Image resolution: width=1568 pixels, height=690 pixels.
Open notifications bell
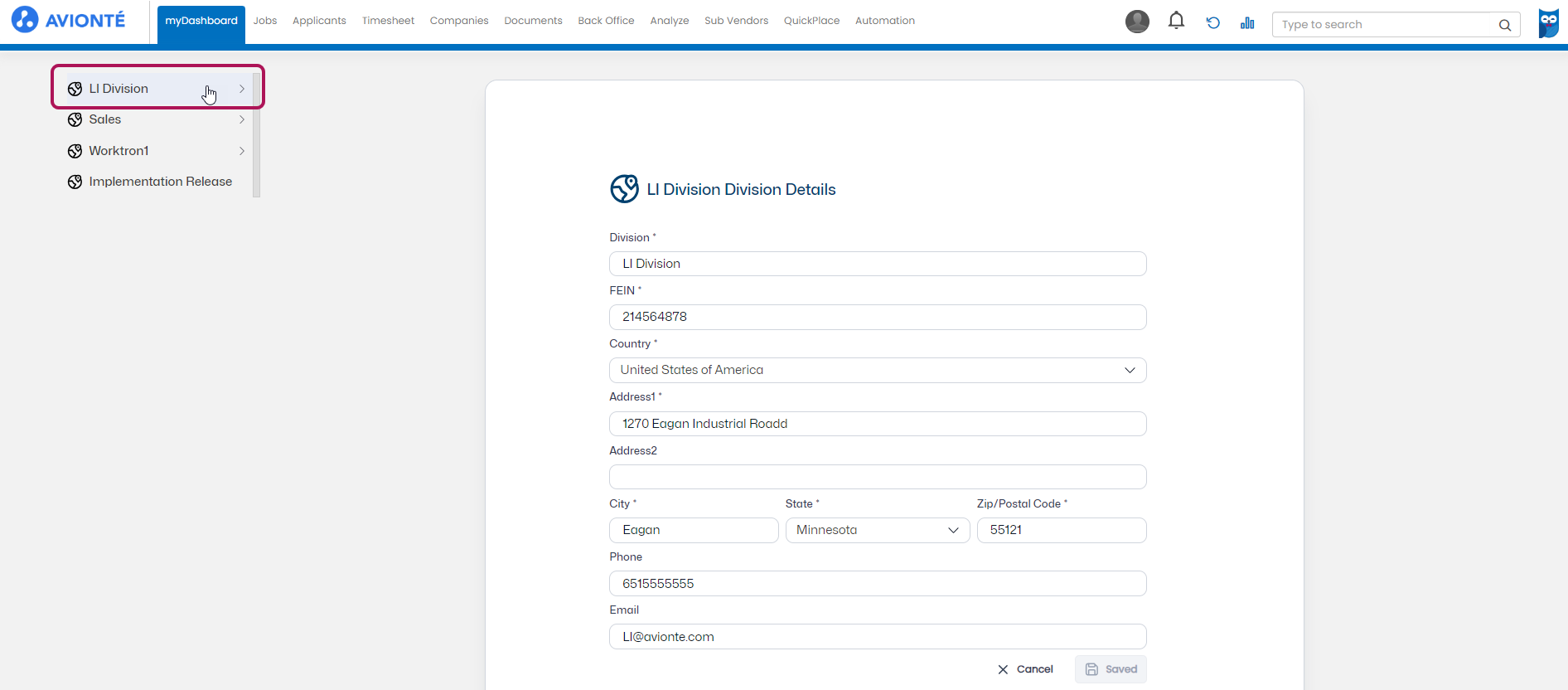pyautogui.click(x=1176, y=21)
